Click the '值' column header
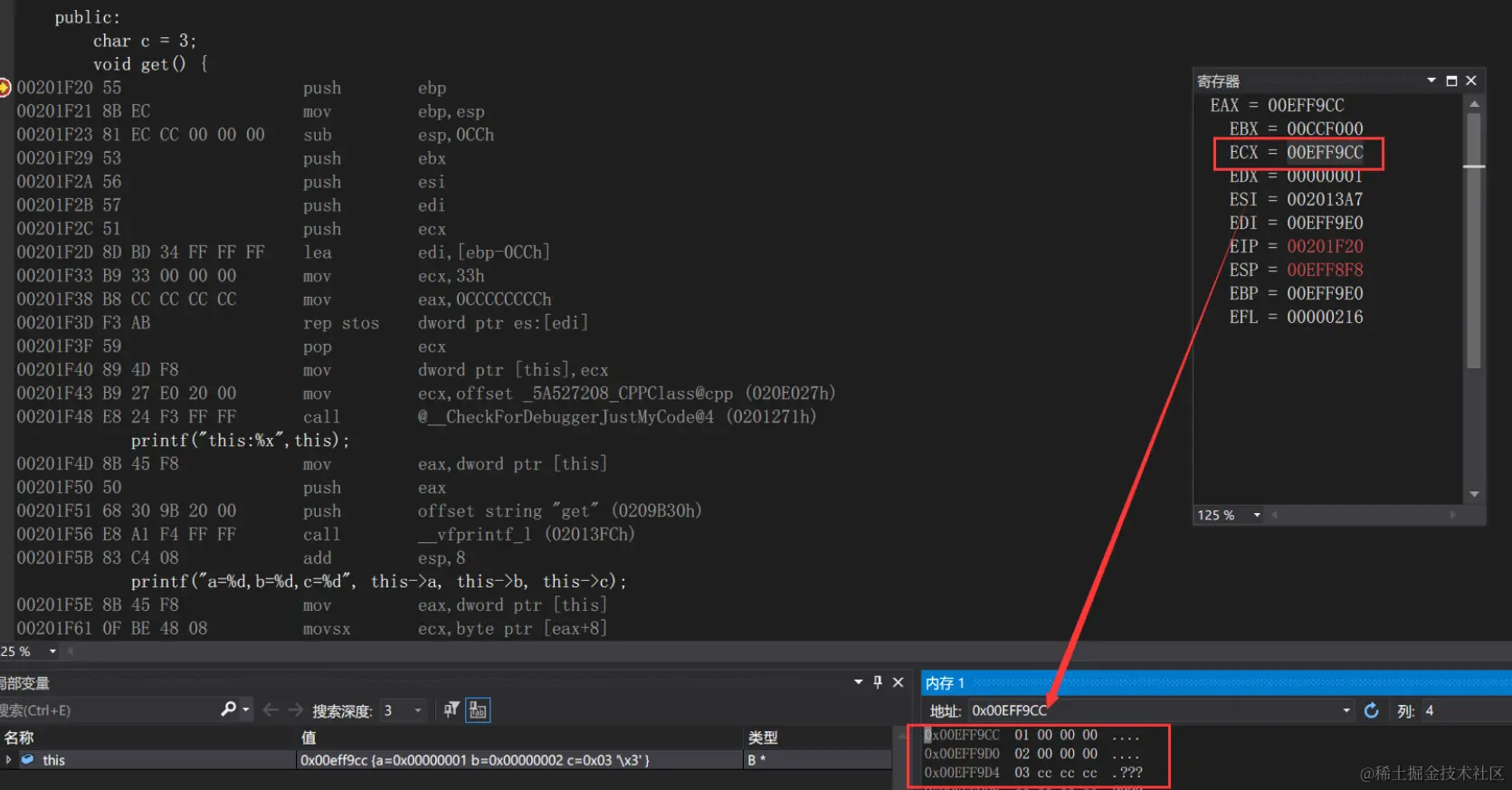1512x790 pixels. (x=309, y=738)
